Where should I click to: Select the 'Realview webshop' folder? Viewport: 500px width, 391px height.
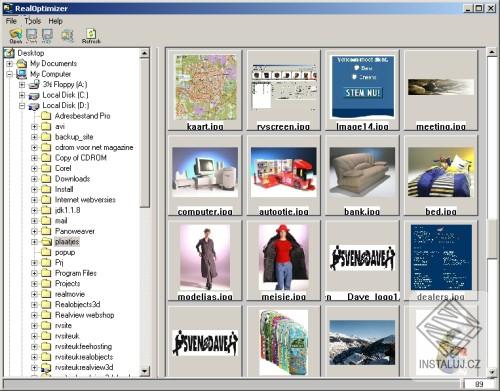pos(85,315)
